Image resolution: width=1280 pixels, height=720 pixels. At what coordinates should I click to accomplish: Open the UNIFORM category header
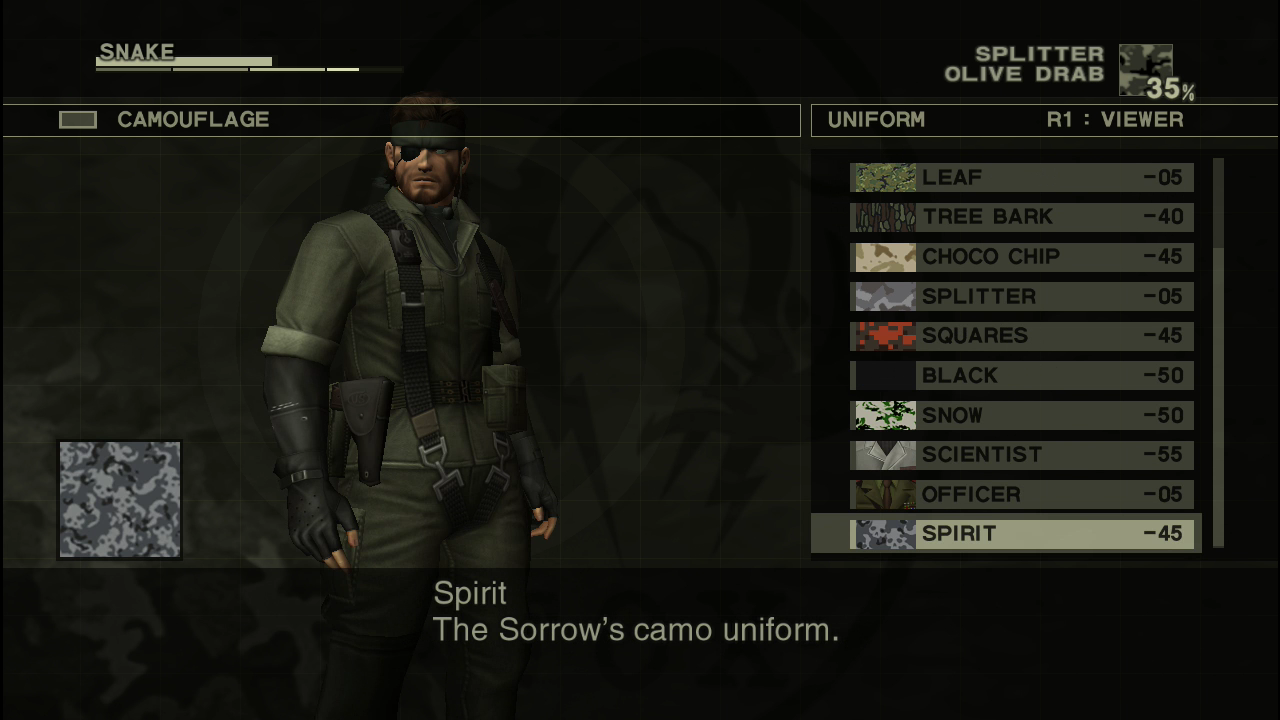(876, 120)
